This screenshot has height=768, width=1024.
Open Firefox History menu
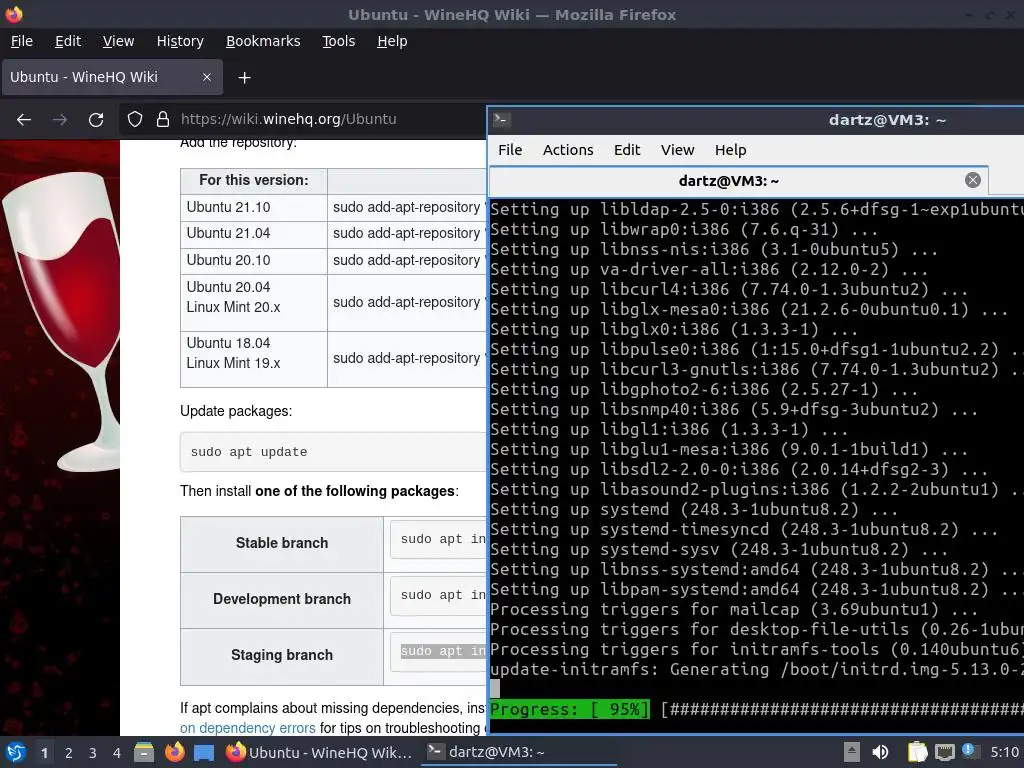click(180, 41)
